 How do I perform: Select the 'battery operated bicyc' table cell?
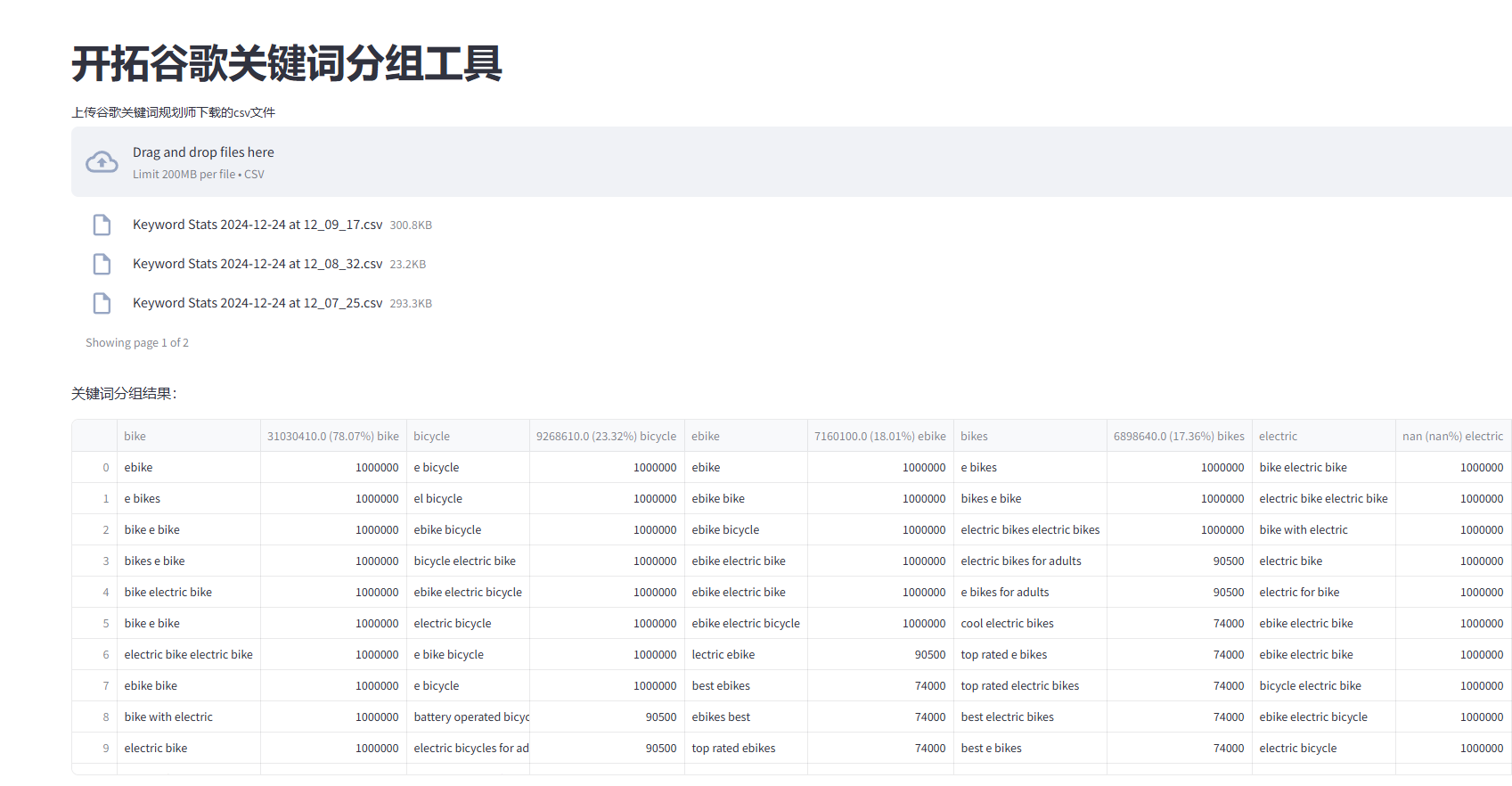click(x=471, y=716)
